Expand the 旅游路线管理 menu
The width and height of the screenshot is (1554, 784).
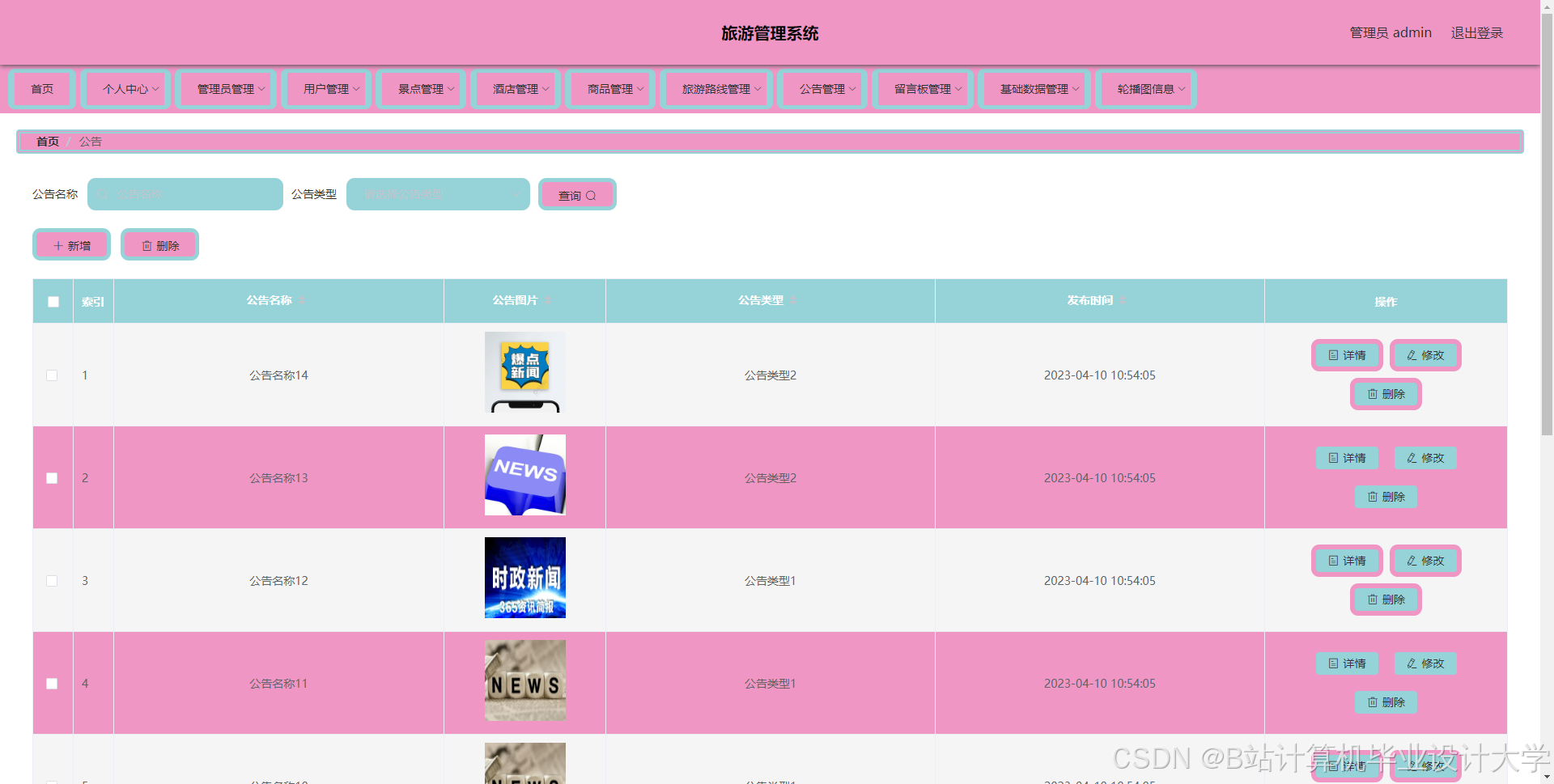[716, 89]
